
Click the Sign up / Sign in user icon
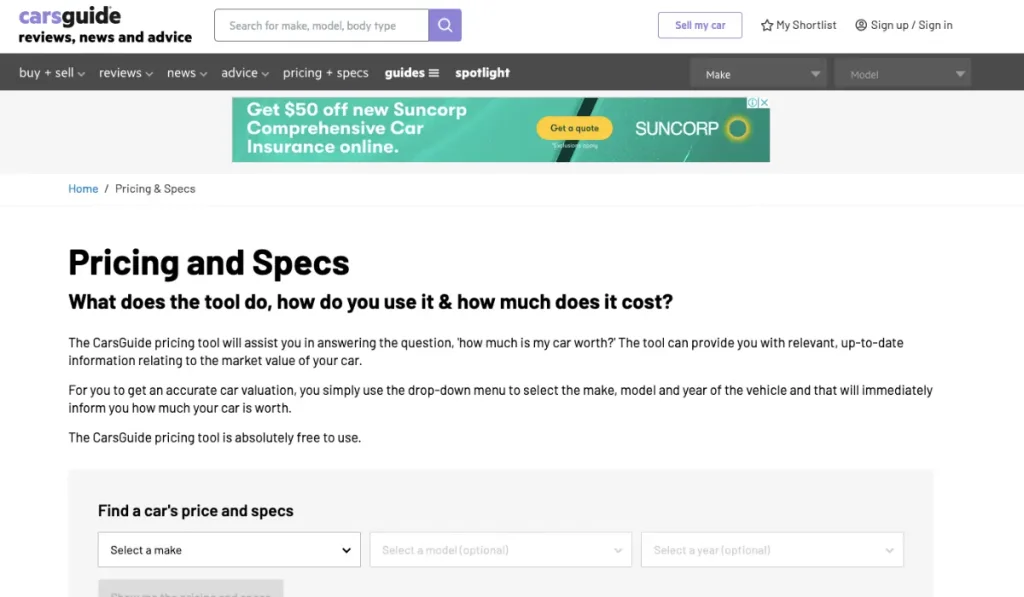[861, 25]
